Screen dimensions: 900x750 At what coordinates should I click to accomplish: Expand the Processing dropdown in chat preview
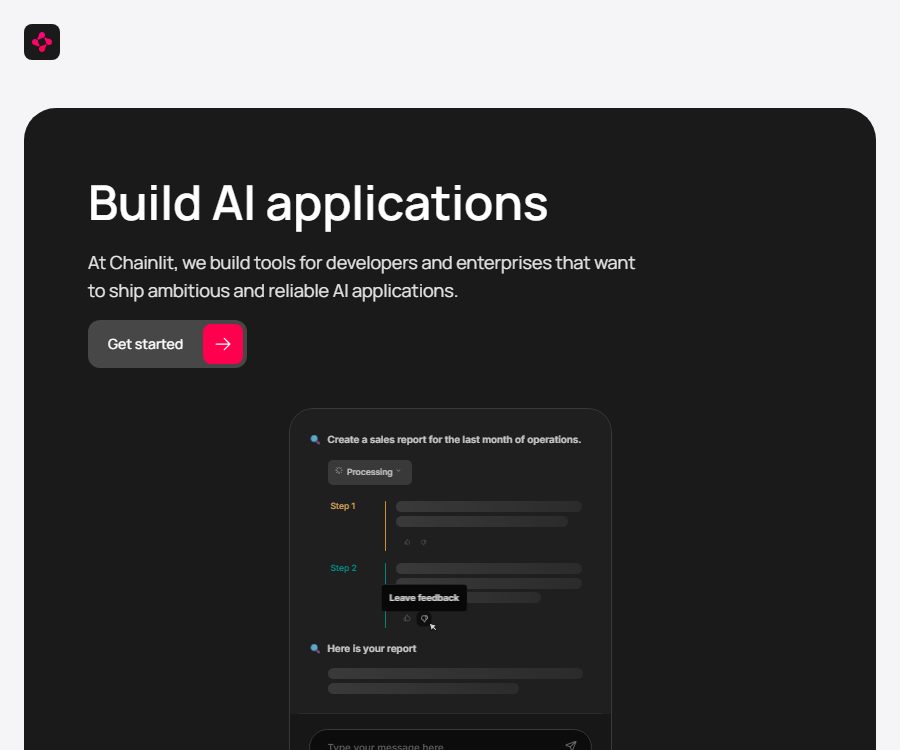(x=370, y=472)
